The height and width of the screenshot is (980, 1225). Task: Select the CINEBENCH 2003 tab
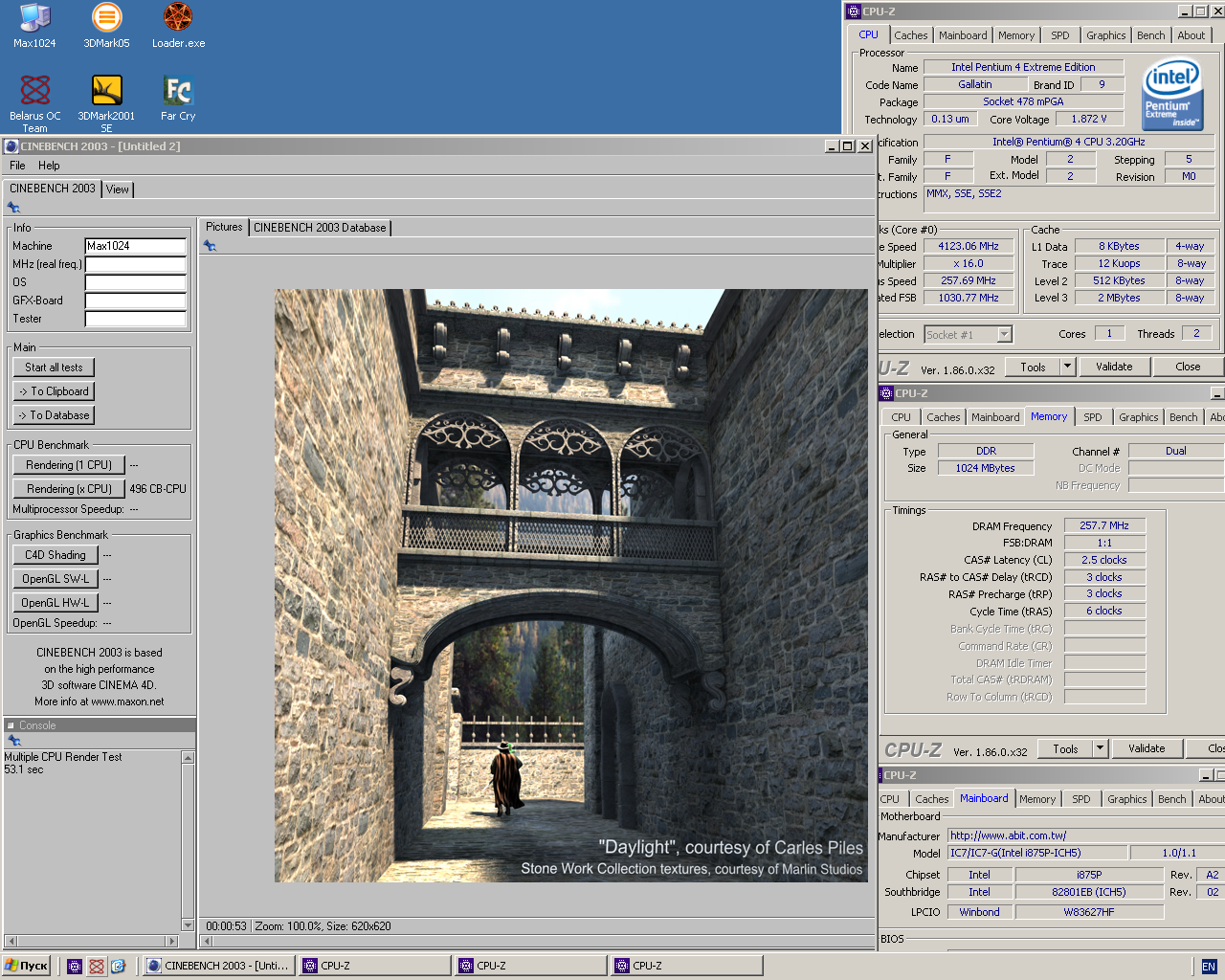[x=53, y=189]
